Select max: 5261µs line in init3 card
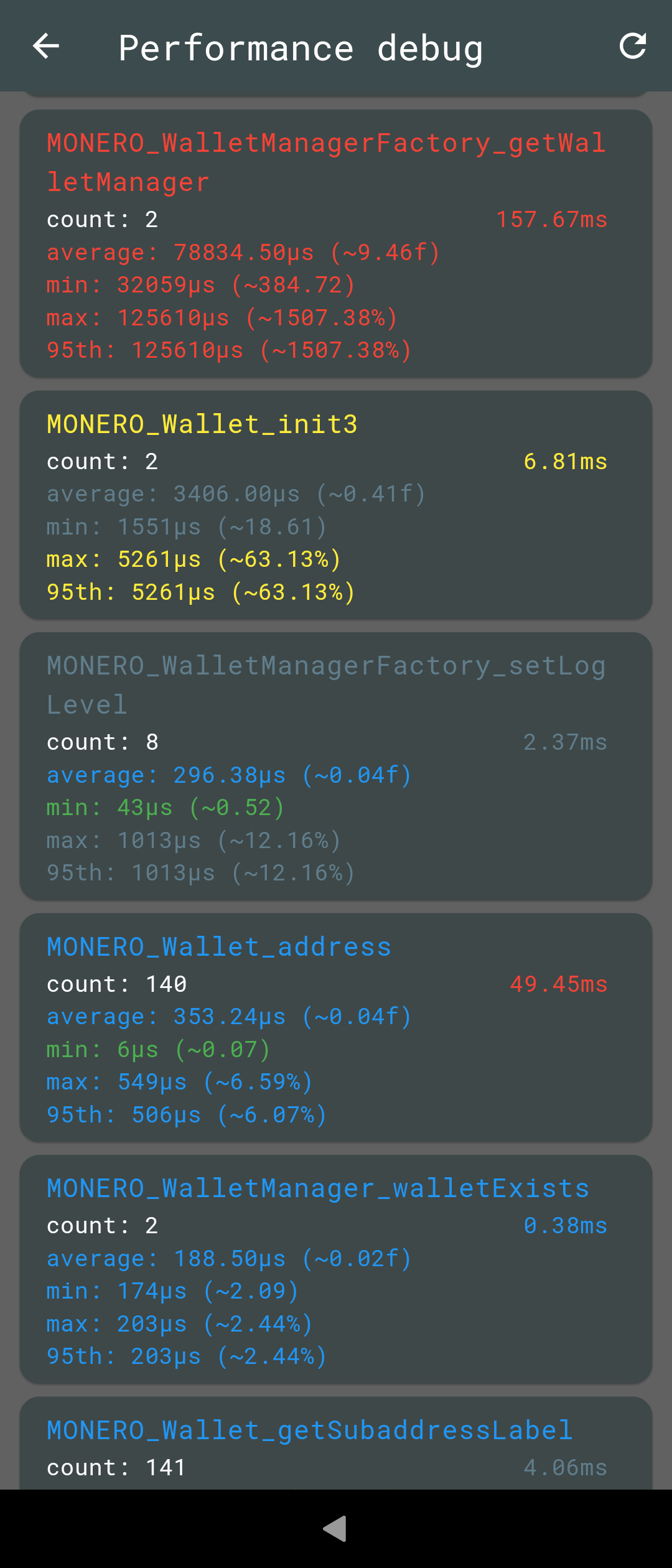The height and width of the screenshot is (1568, 672). click(x=194, y=559)
